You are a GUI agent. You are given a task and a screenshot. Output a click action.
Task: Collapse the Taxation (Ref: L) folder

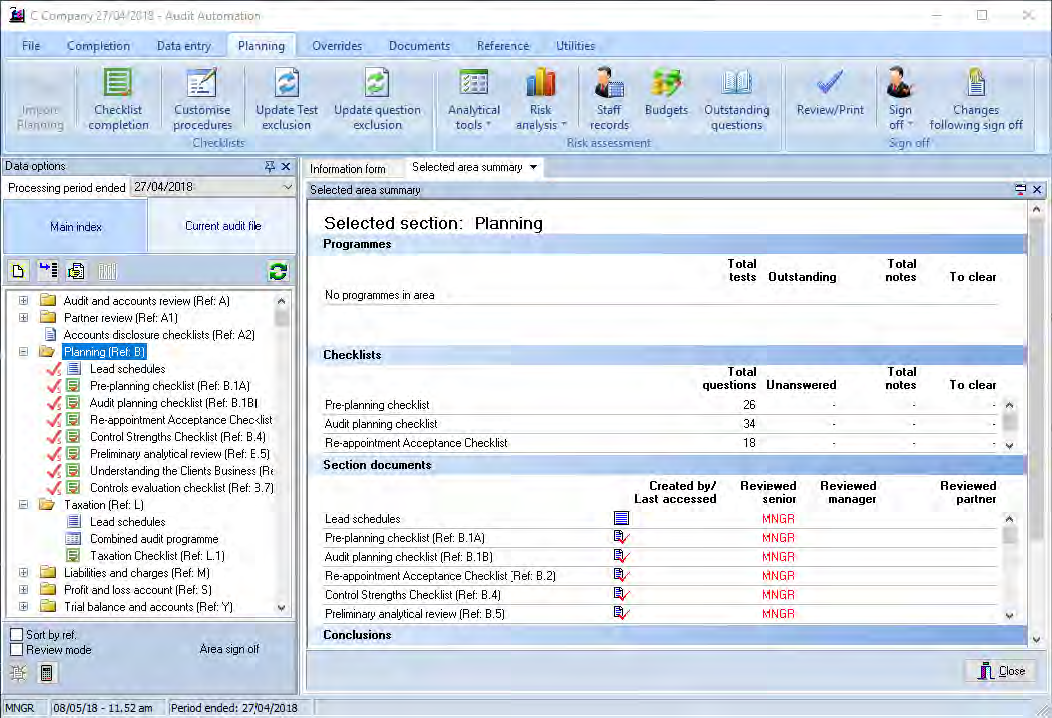click(x=23, y=505)
